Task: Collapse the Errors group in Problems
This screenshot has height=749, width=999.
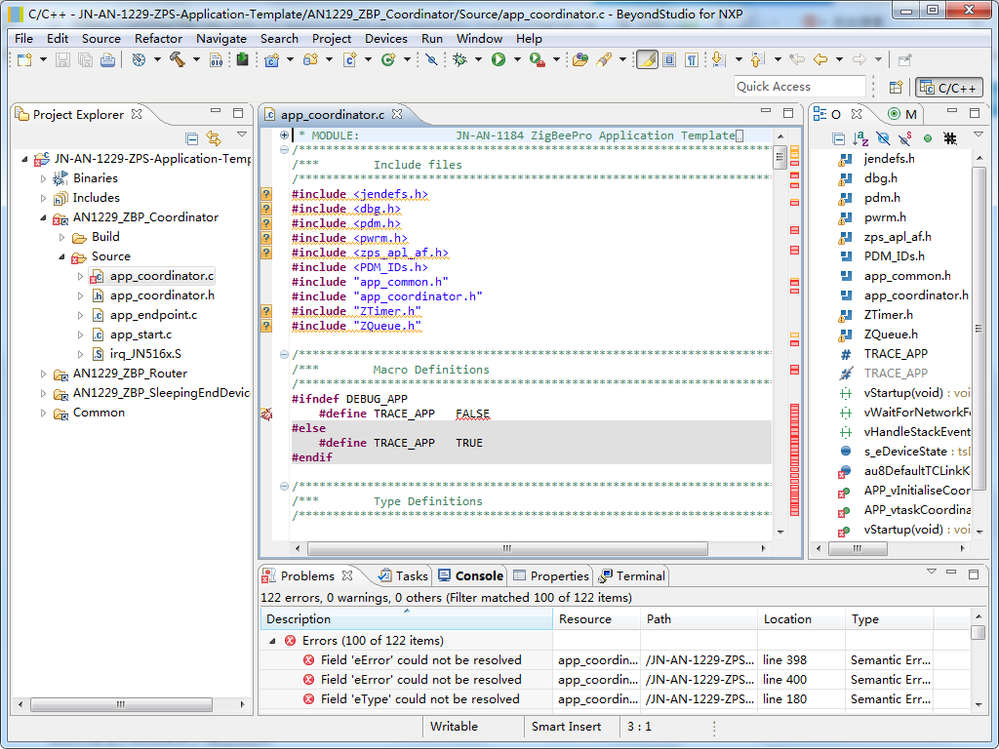Action: tap(272, 641)
